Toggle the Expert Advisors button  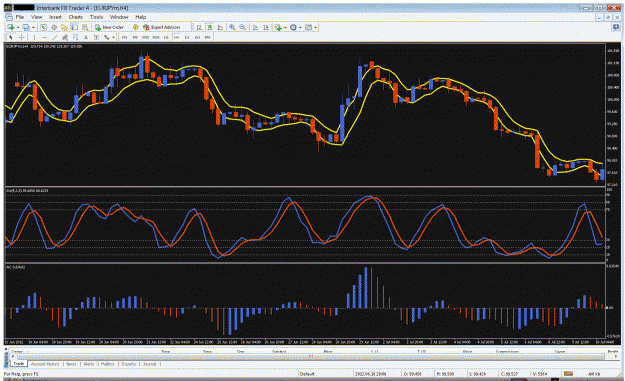162,27
